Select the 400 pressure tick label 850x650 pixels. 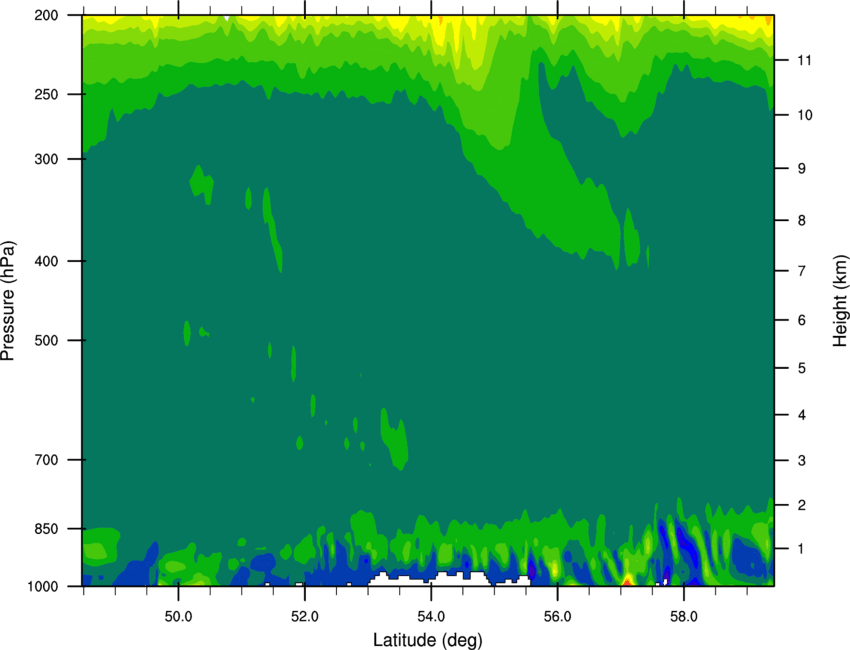point(46,261)
